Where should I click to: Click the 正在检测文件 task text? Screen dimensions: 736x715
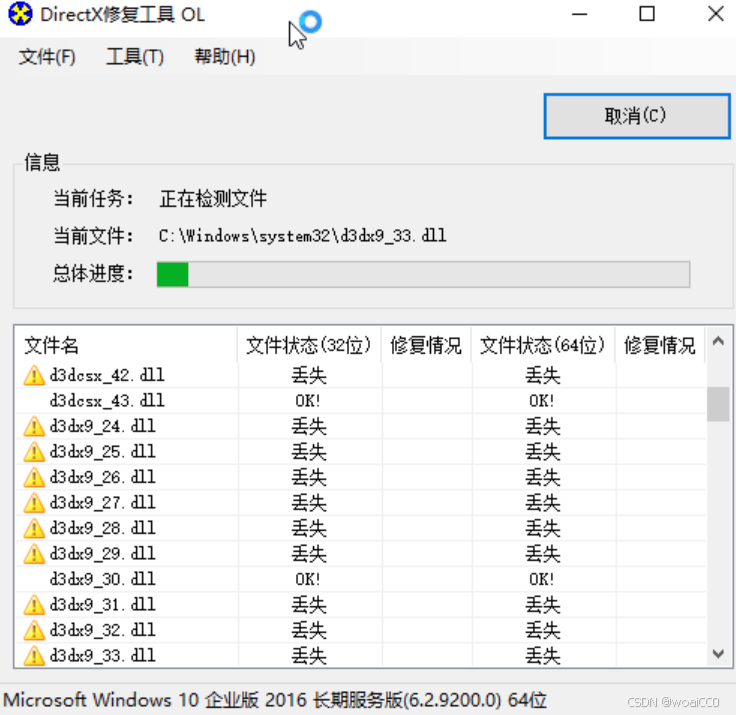click(213, 198)
